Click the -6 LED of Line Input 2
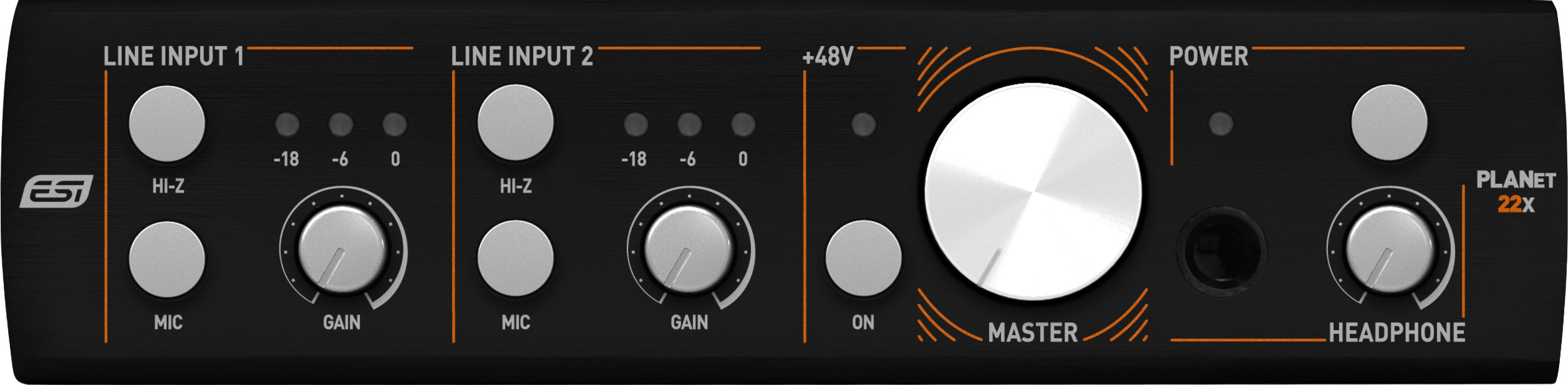 pyautogui.click(x=689, y=124)
